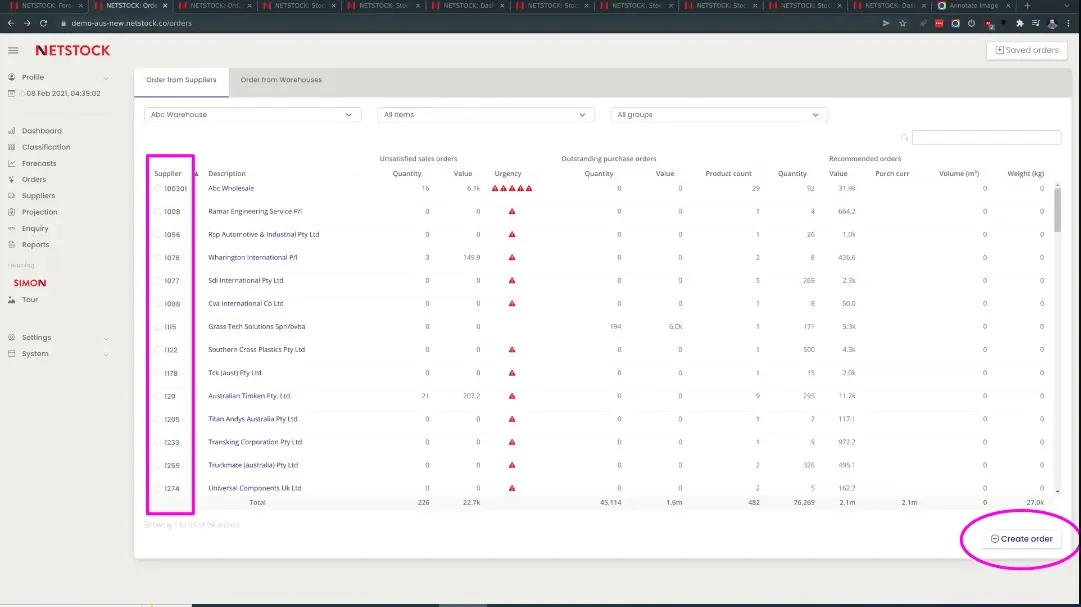
Task: Click the Enquiry sidebar icon
Action: pos(12,228)
